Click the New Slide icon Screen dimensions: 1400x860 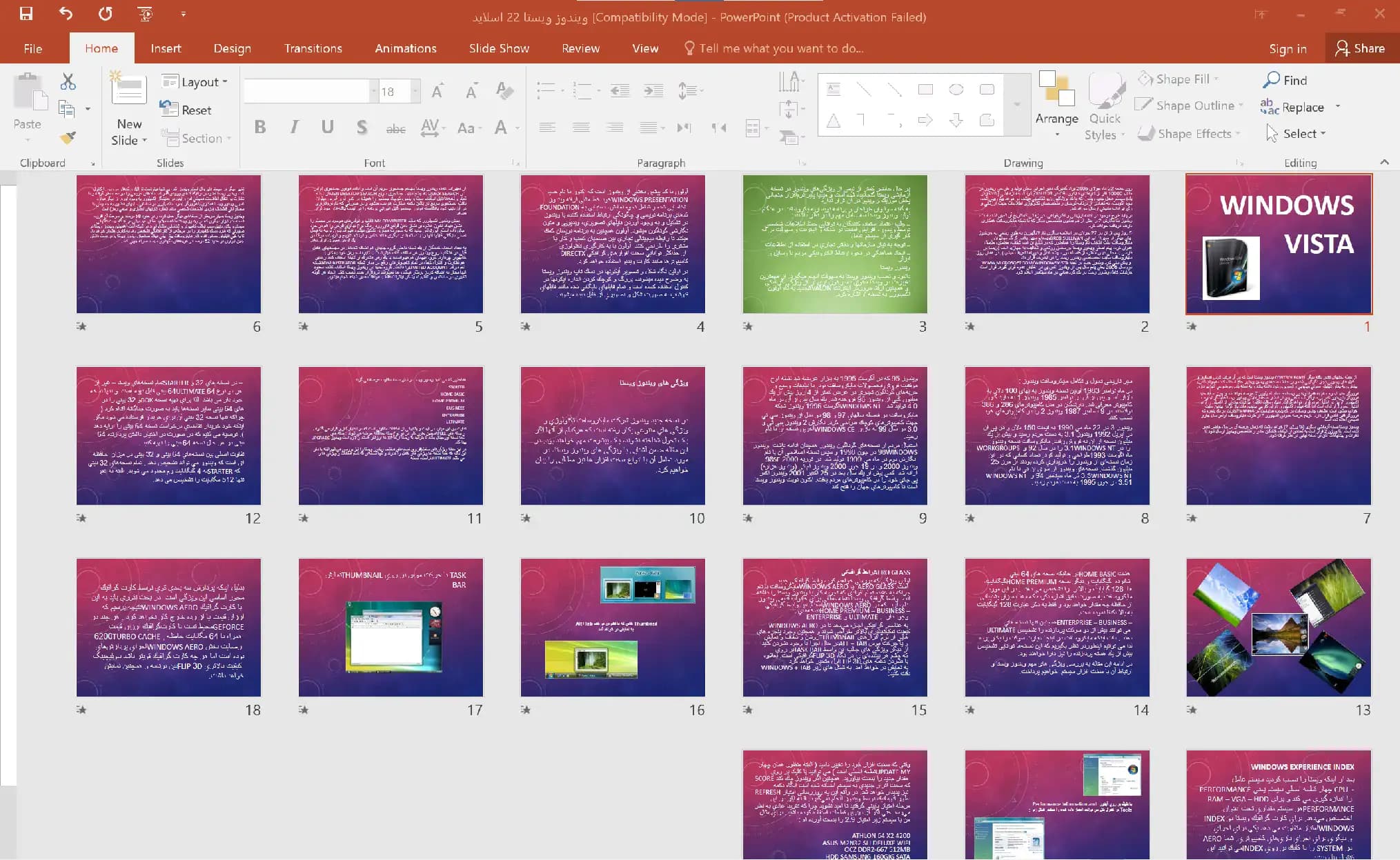pos(129,90)
